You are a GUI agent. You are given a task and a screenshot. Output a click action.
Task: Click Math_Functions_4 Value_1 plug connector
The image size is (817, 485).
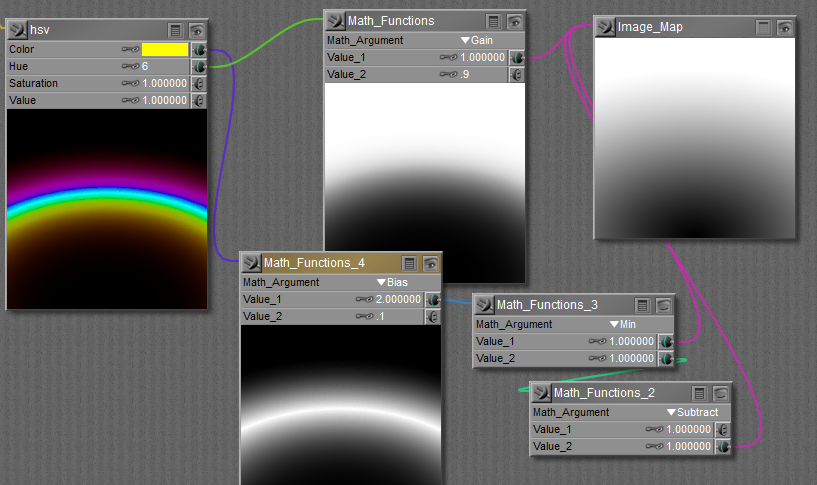pos(432,300)
